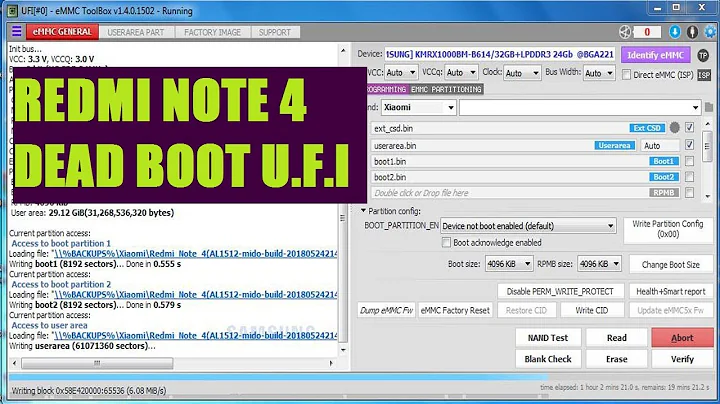This screenshot has width=720, height=404.
Task: Open boot partition 1 backup file link
Action: pyautogui.click(x=195, y=253)
